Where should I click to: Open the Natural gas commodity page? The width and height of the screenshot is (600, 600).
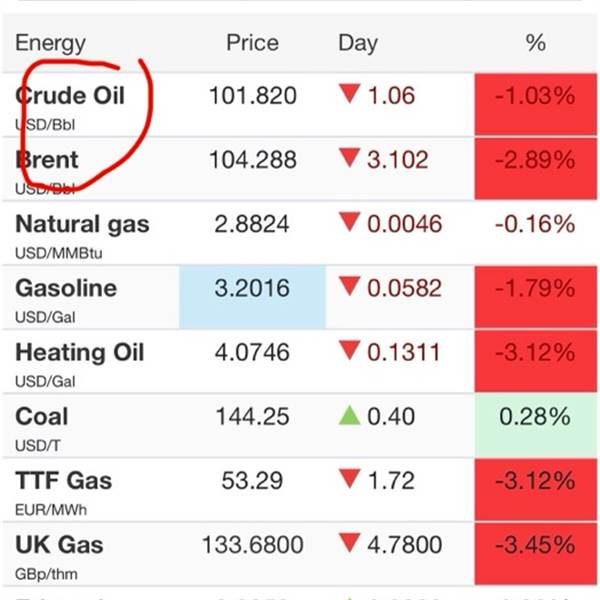(82, 224)
